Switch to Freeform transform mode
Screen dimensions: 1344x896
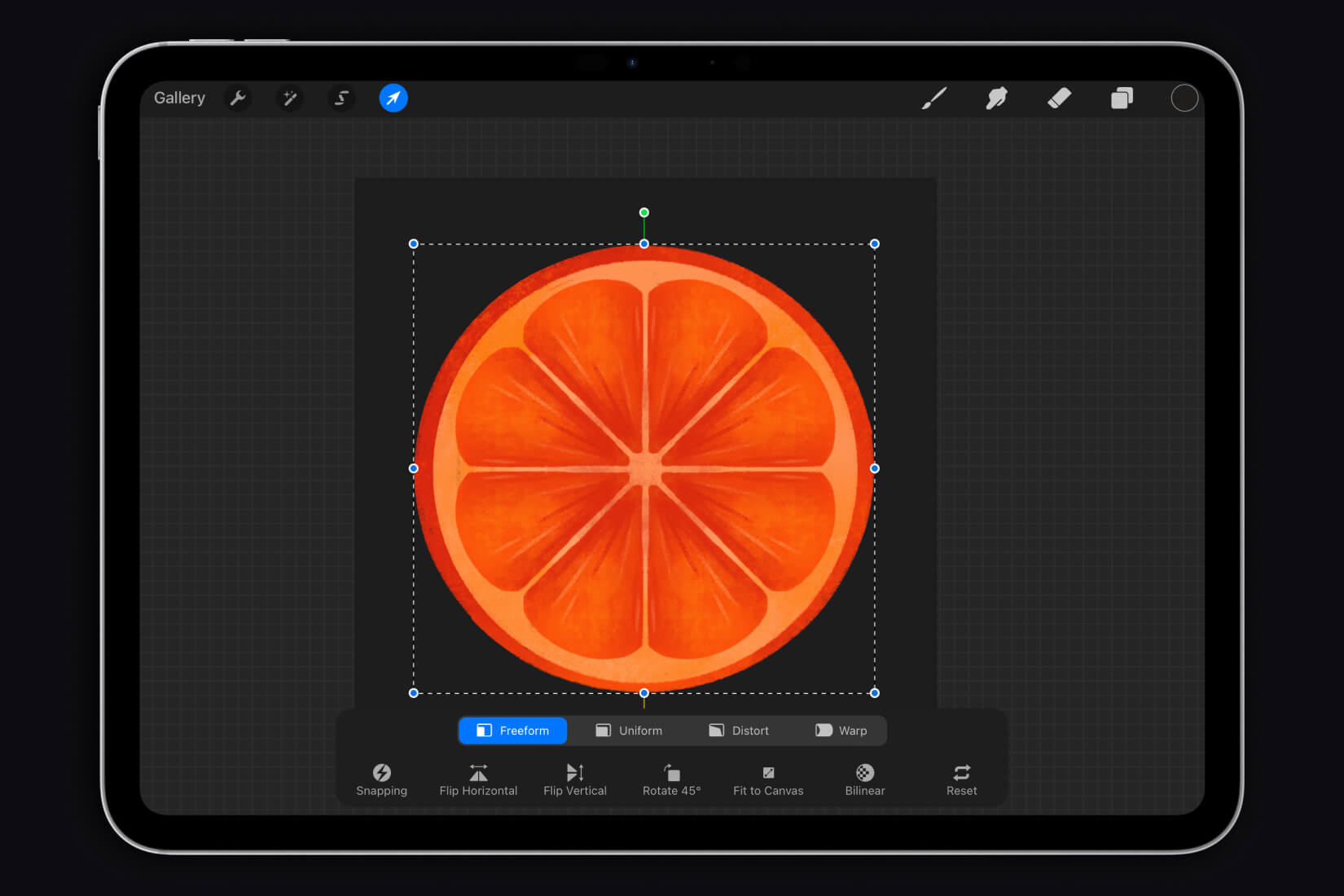(x=513, y=731)
